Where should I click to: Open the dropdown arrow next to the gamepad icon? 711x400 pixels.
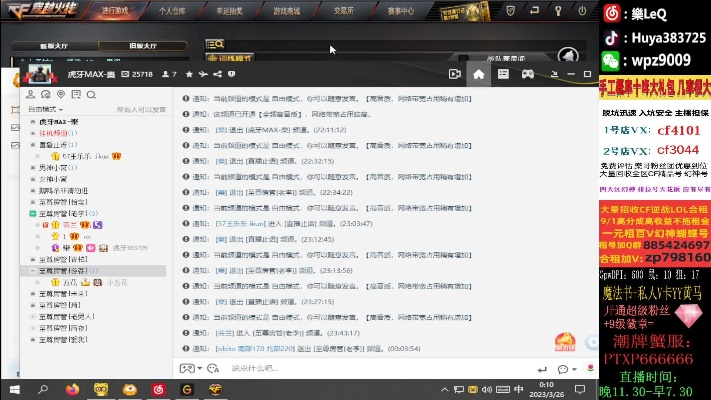pyautogui.click(x=200, y=368)
